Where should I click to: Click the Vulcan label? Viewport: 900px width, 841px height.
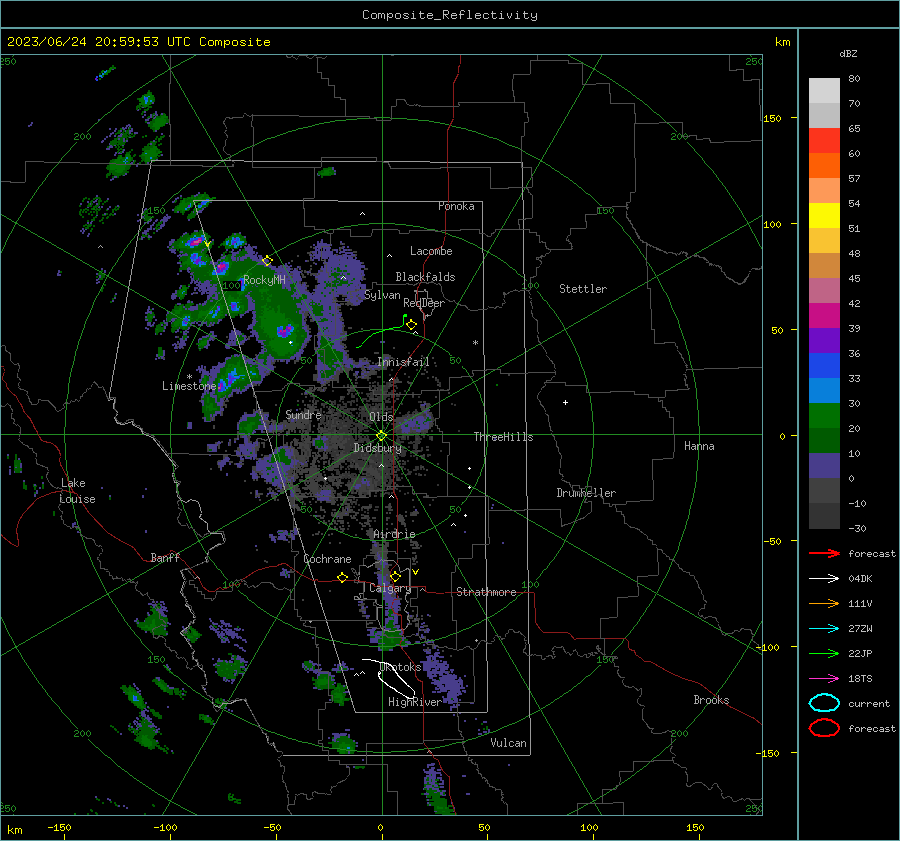point(508,743)
